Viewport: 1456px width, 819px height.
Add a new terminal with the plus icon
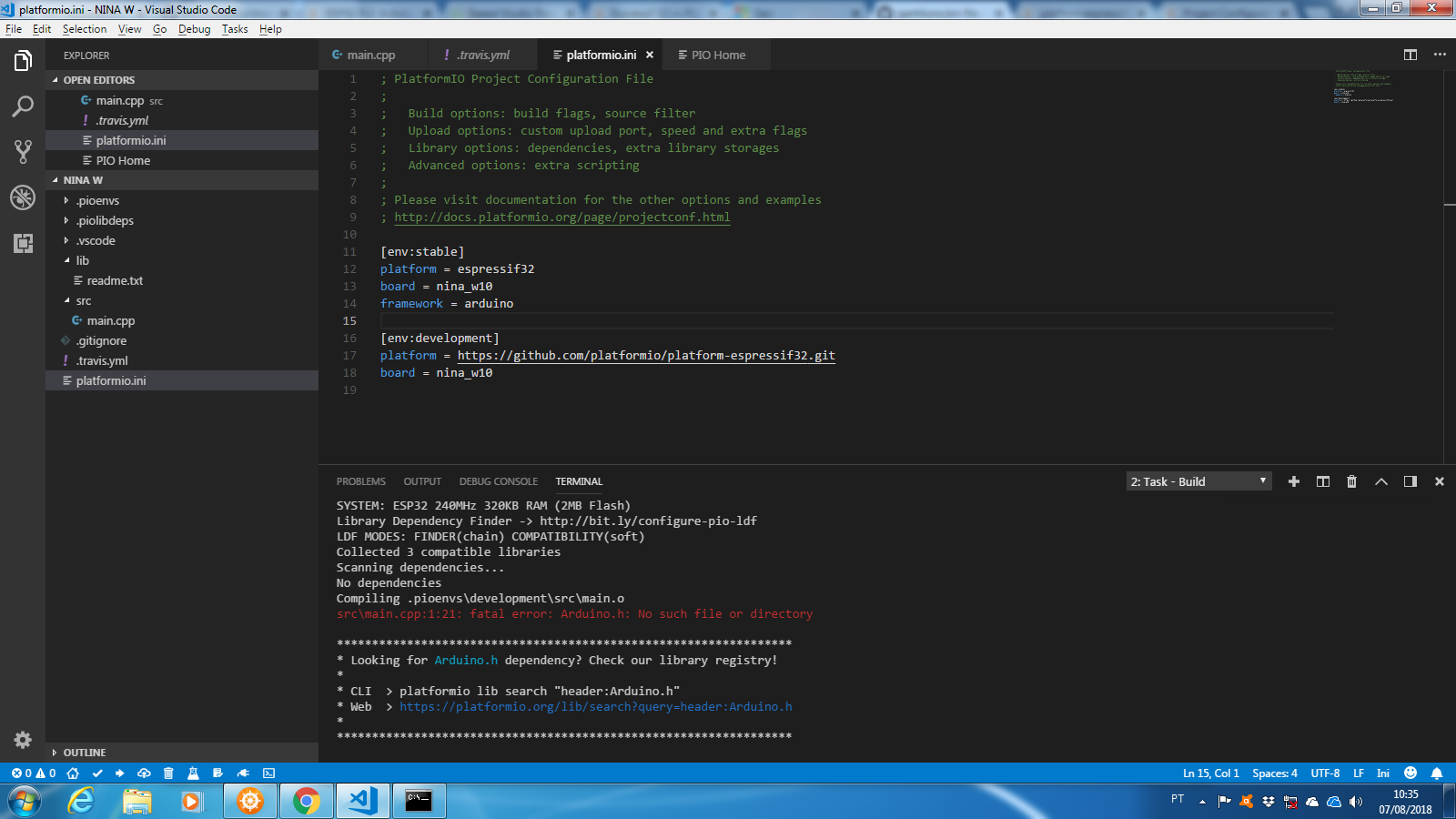coord(1294,481)
